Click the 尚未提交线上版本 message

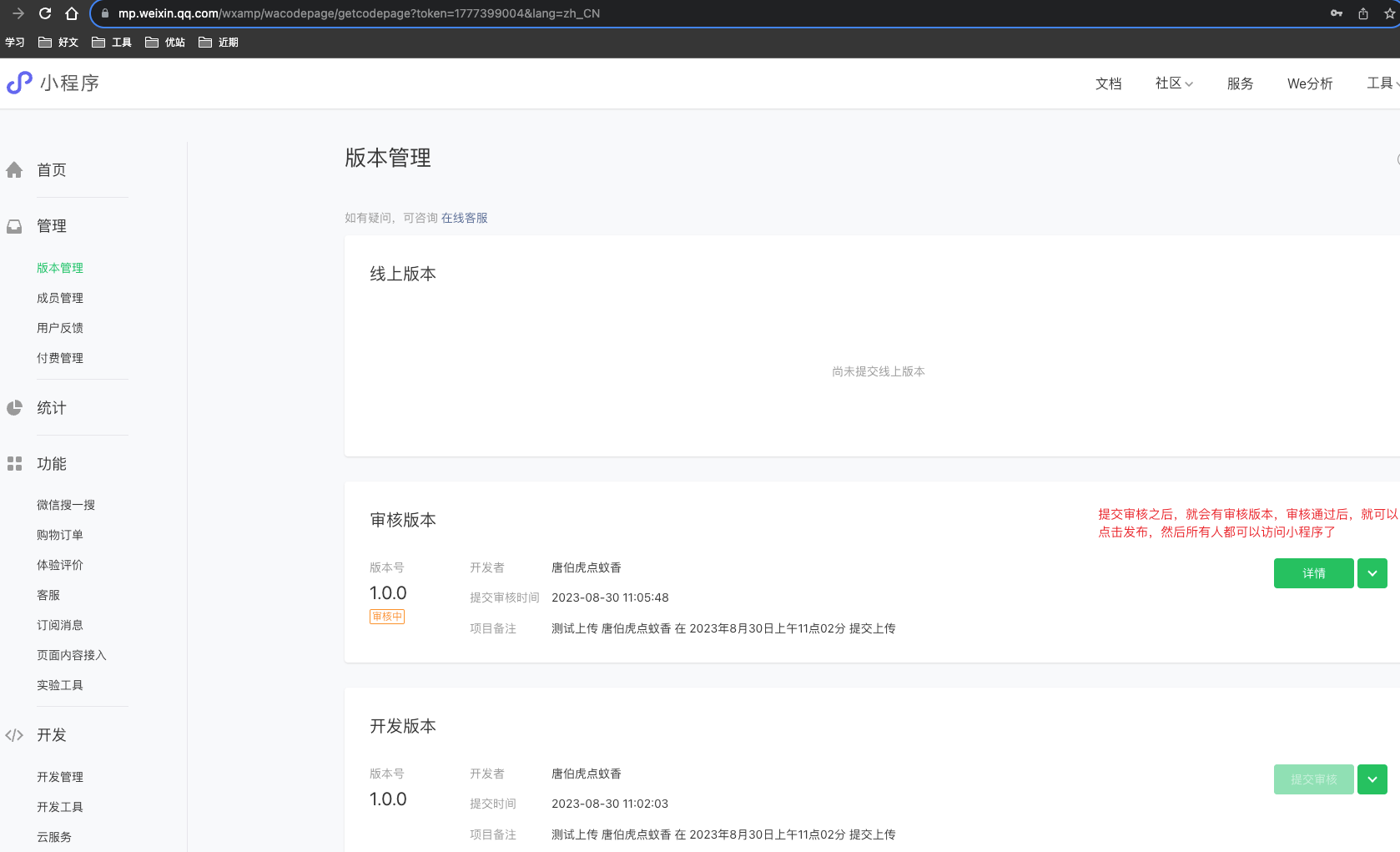[x=879, y=371]
